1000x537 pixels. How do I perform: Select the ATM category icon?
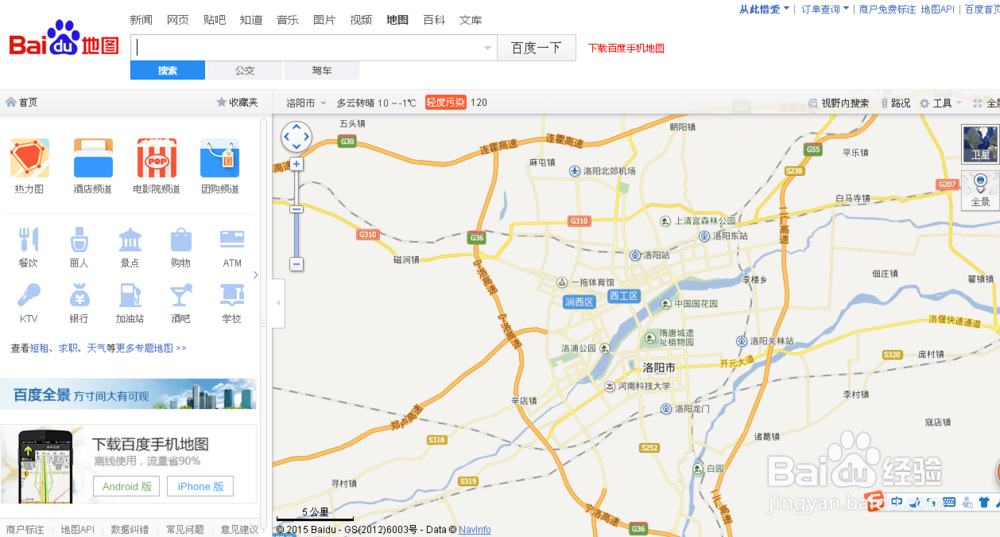click(x=232, y=240)
